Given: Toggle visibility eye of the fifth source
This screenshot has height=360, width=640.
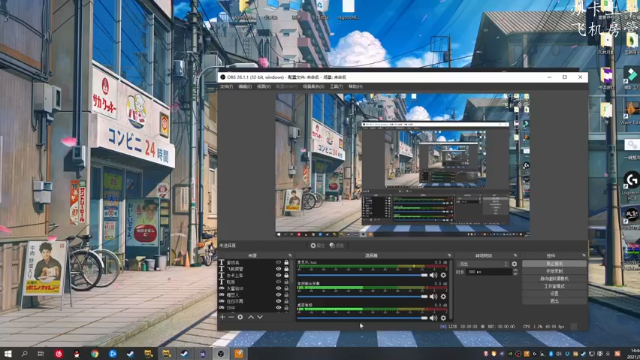Looking at the screenshot, I should pyautogui.click(x=278, y=288).
